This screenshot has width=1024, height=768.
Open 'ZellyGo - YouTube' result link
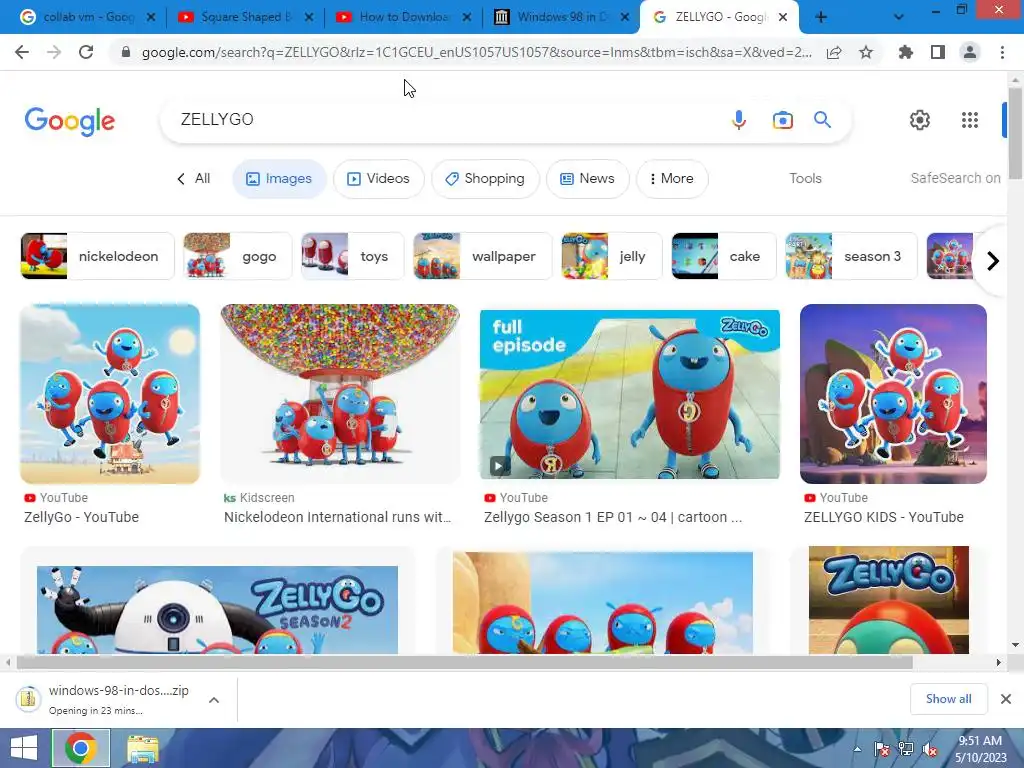pos(82,517)
